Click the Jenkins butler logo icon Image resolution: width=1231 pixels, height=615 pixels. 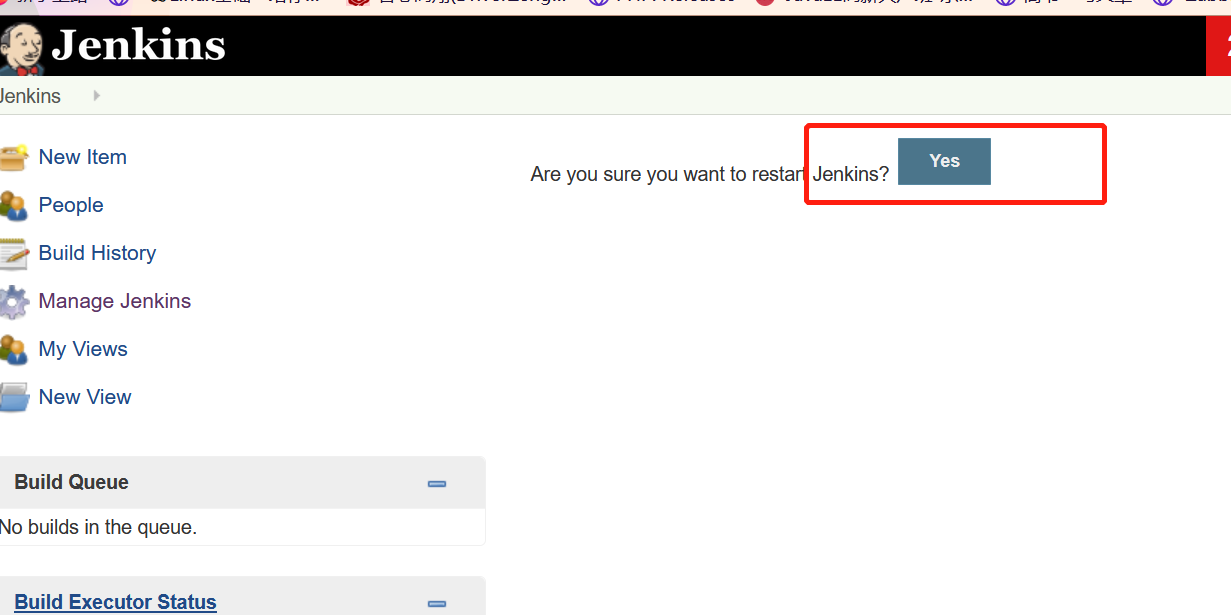(22, 49)
